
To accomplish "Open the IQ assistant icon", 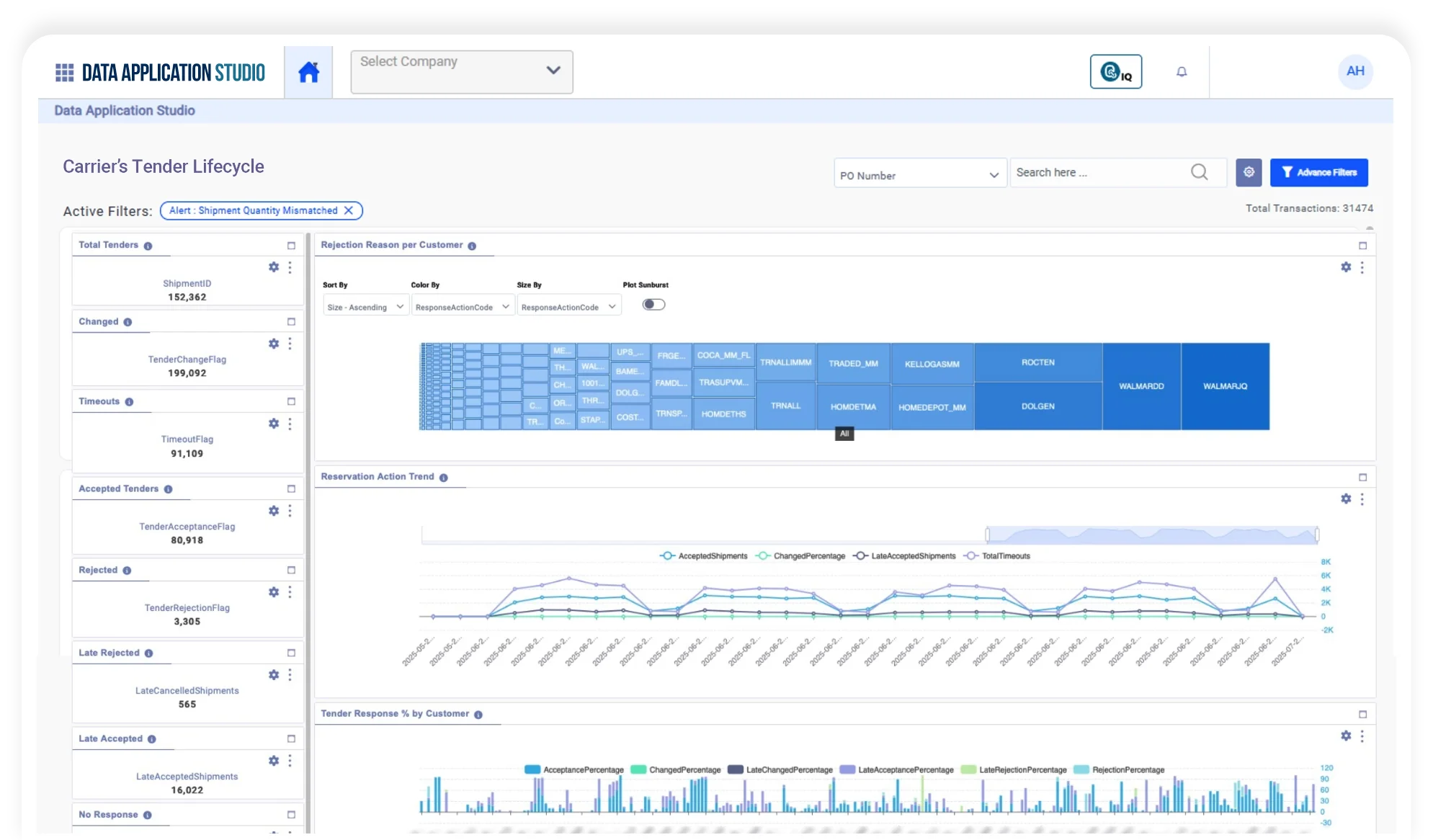I will point(1115,71).
